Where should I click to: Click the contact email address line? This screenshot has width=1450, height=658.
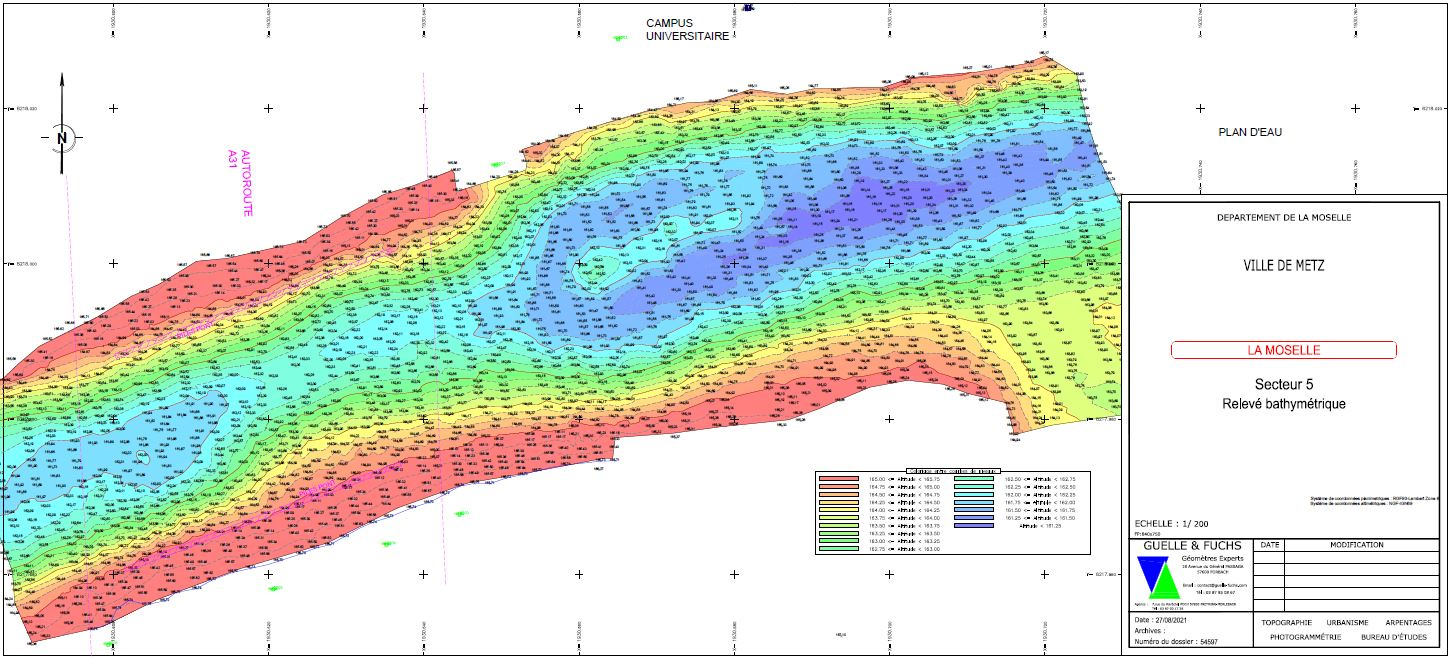coord(1215,585)
